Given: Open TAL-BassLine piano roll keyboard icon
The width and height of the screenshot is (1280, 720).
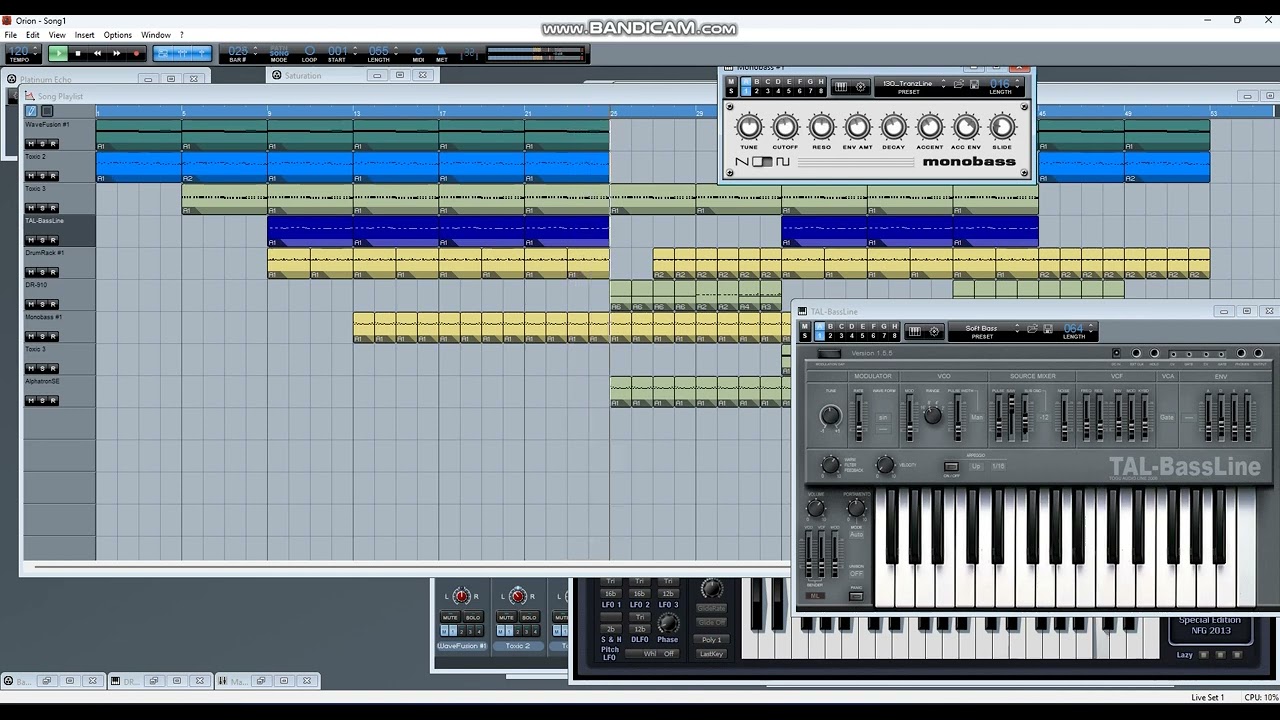Looking at the screenshot, I should point(915,331).
